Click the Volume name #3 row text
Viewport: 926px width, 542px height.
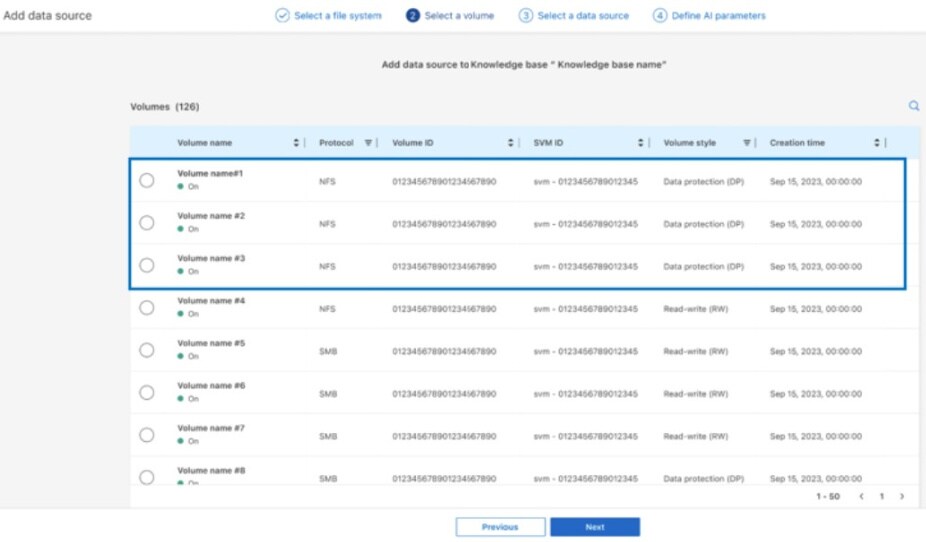click(211, 258)
